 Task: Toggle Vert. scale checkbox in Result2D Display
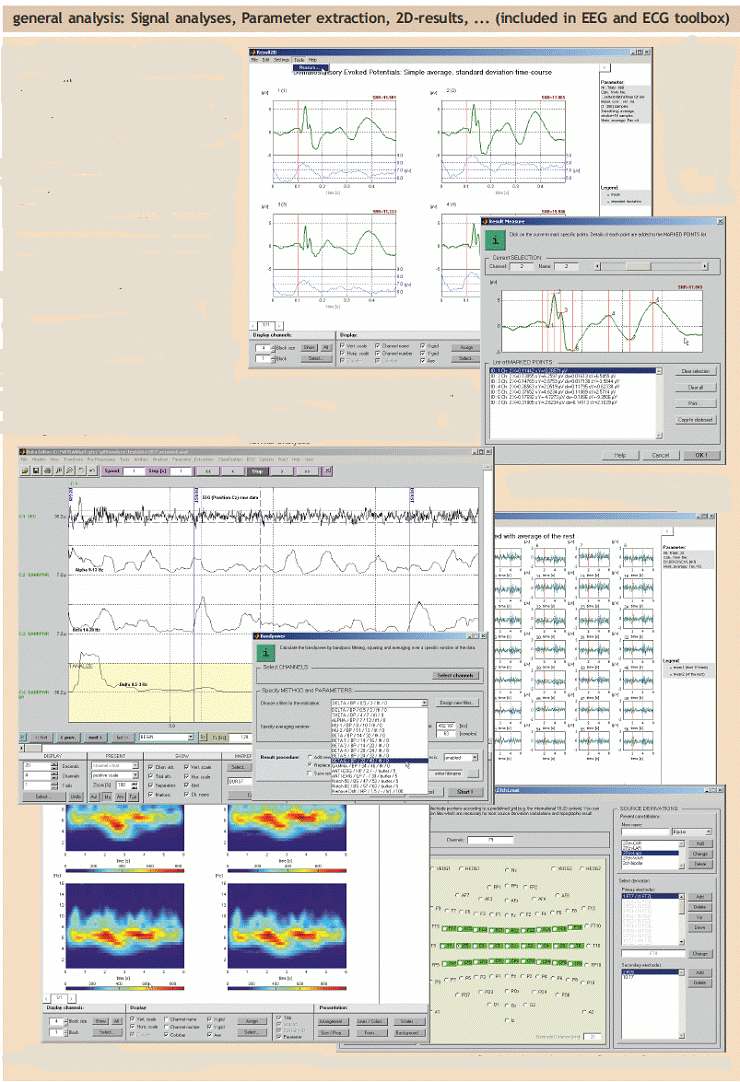pyautogui.click(x=342, y=346)
